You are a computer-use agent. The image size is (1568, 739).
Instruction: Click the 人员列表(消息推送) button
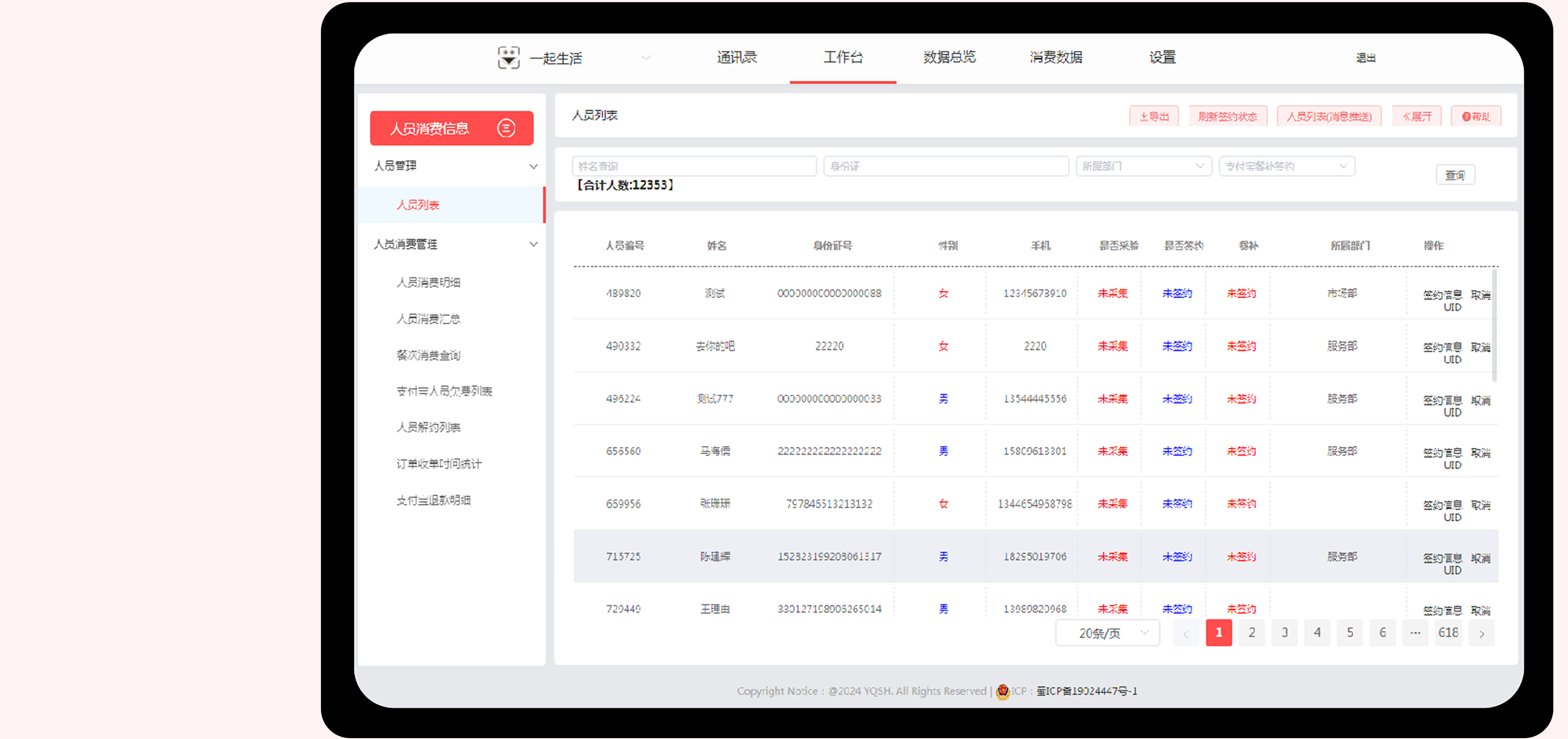(1329, 116)
